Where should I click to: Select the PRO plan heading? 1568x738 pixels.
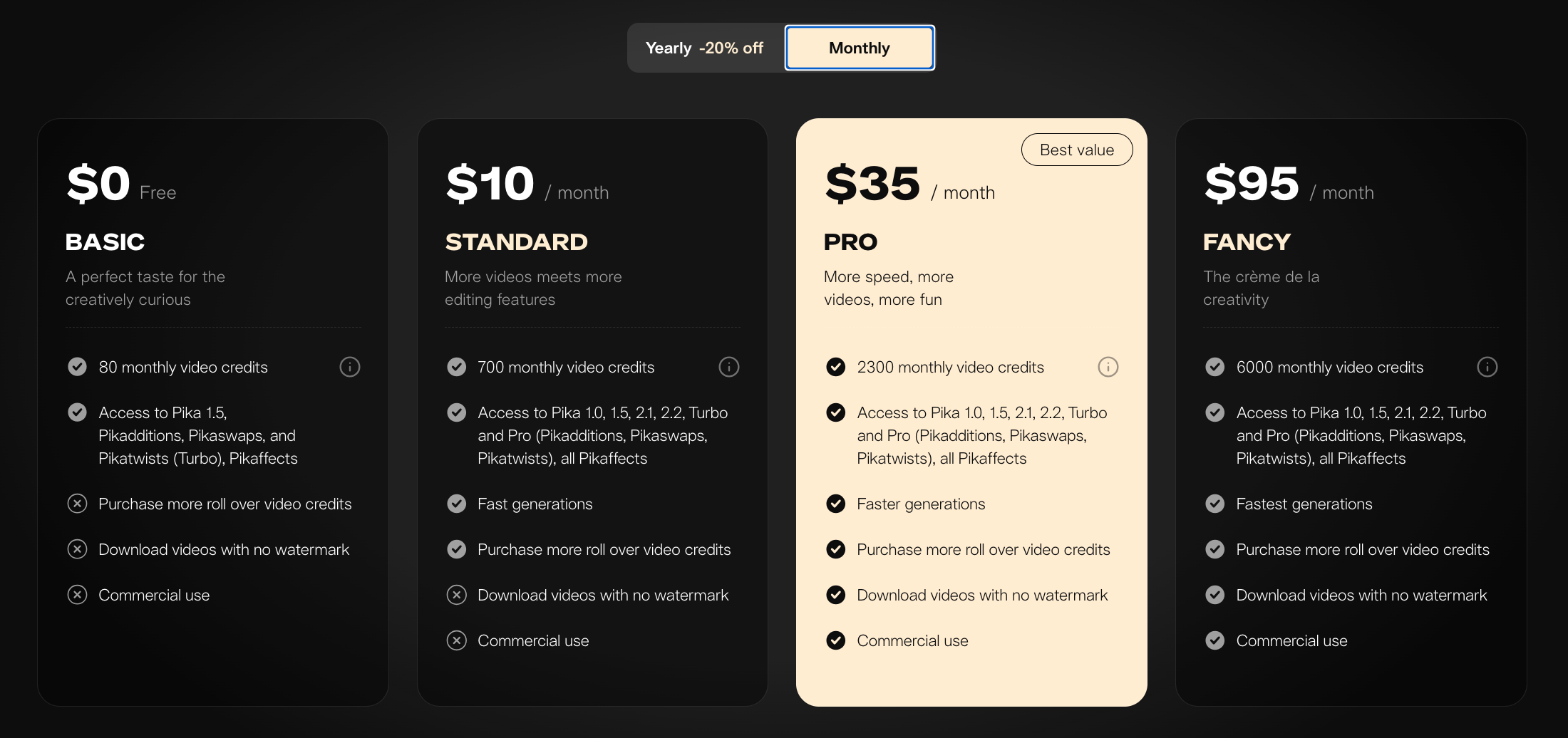pyautogui.click(x=850, y=242)
